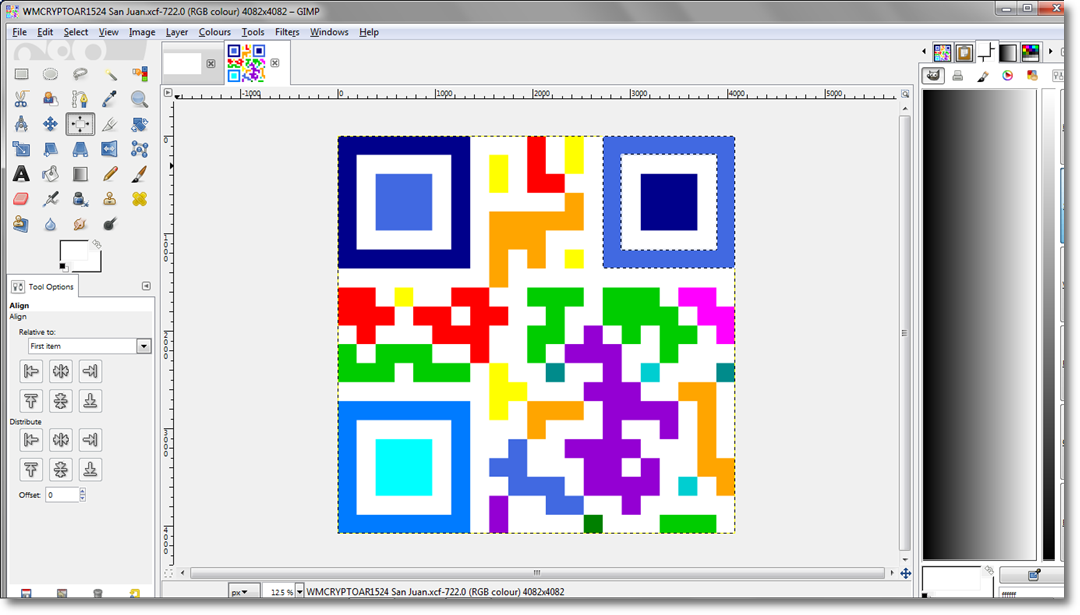Open the Layer menu
The height and width of the screenshot is (615, 1080).
177,32
